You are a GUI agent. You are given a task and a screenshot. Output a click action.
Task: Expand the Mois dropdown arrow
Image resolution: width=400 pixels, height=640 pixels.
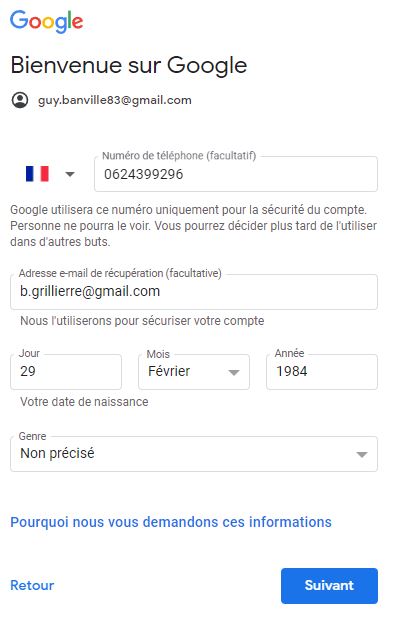coord(233,372)
